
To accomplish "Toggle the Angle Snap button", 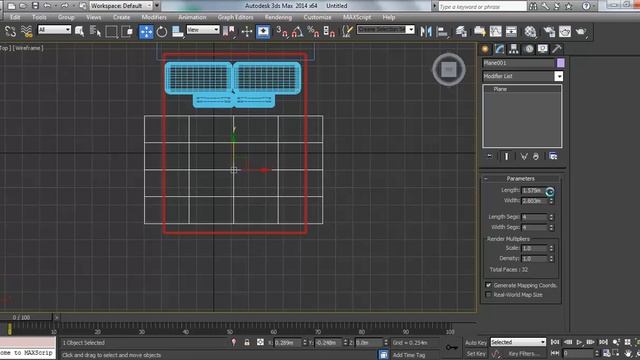I will coord(298,31).
